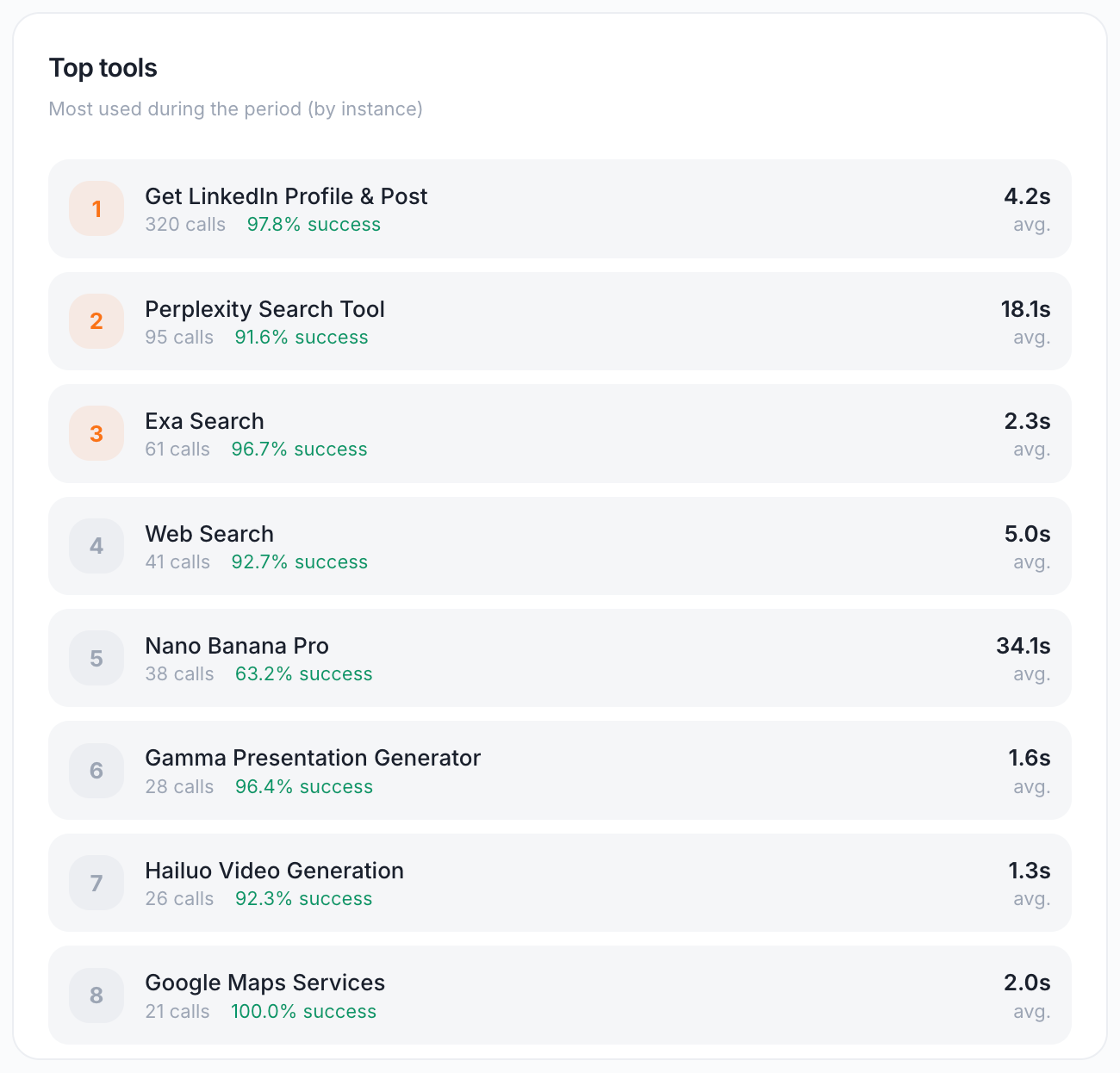Click the gray rank 4 badge
Screen dimensions: 1120x1073
[x=96, y=546]
